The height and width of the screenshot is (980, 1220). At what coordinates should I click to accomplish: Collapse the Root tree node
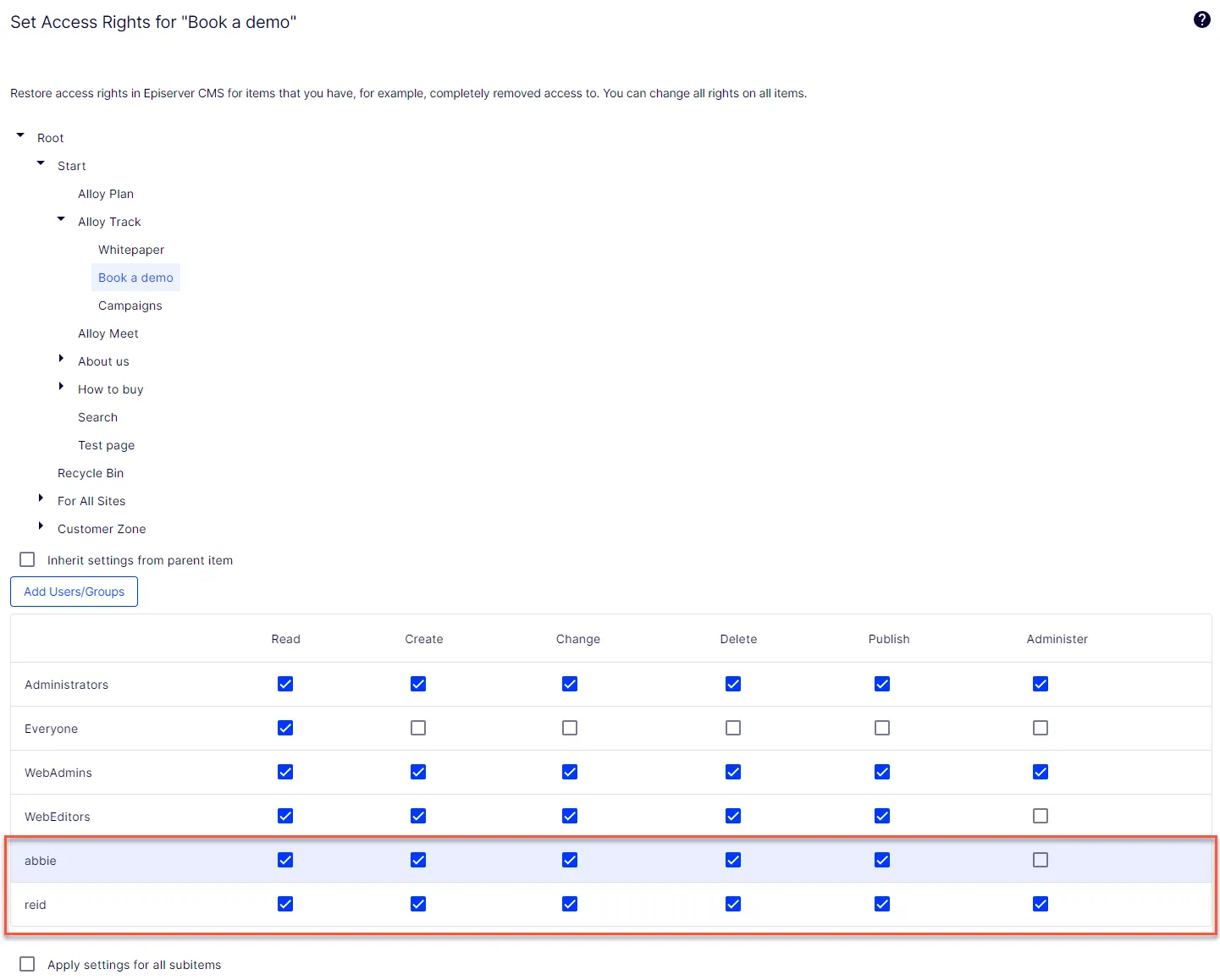click(20, 135)
